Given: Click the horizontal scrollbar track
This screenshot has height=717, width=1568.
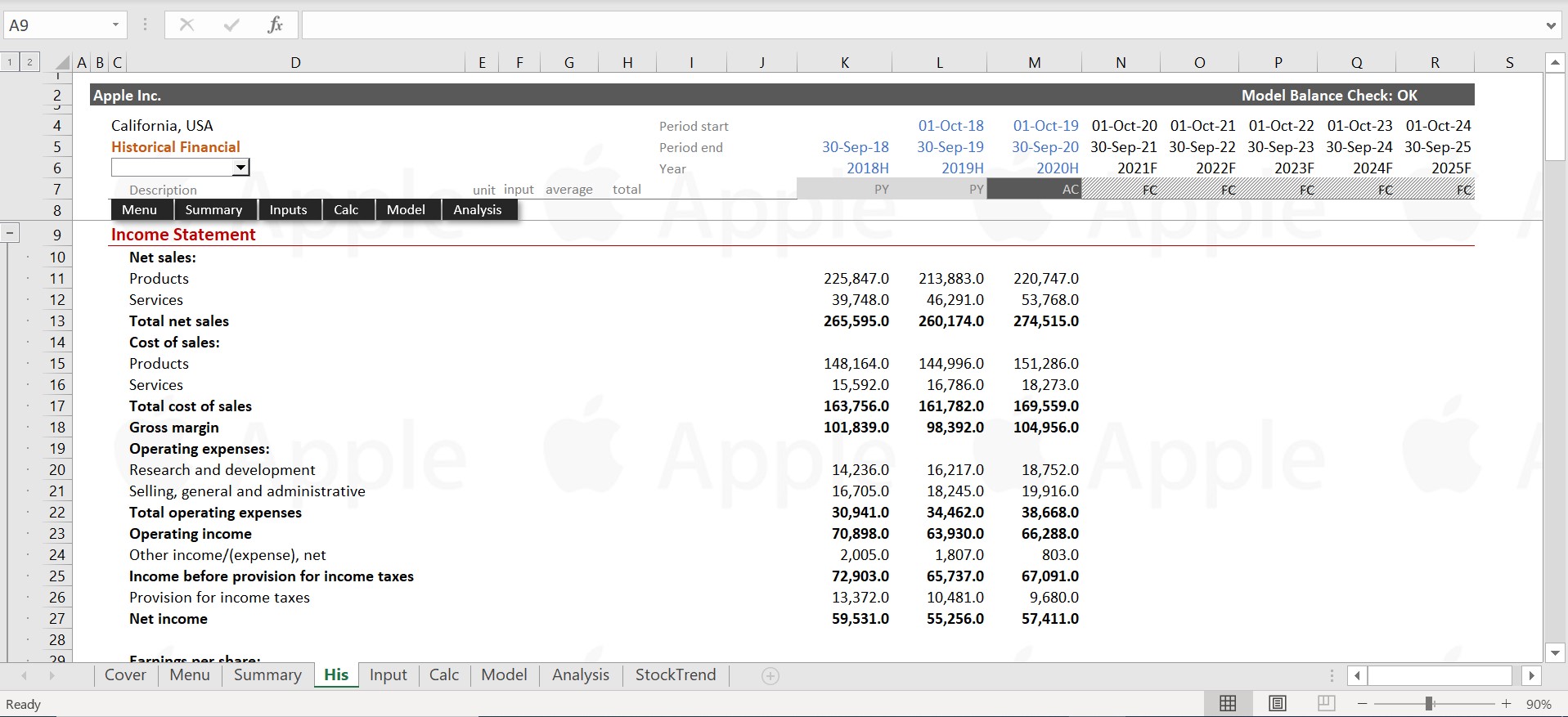Looking at the screenshot, I should (1440, 676).
